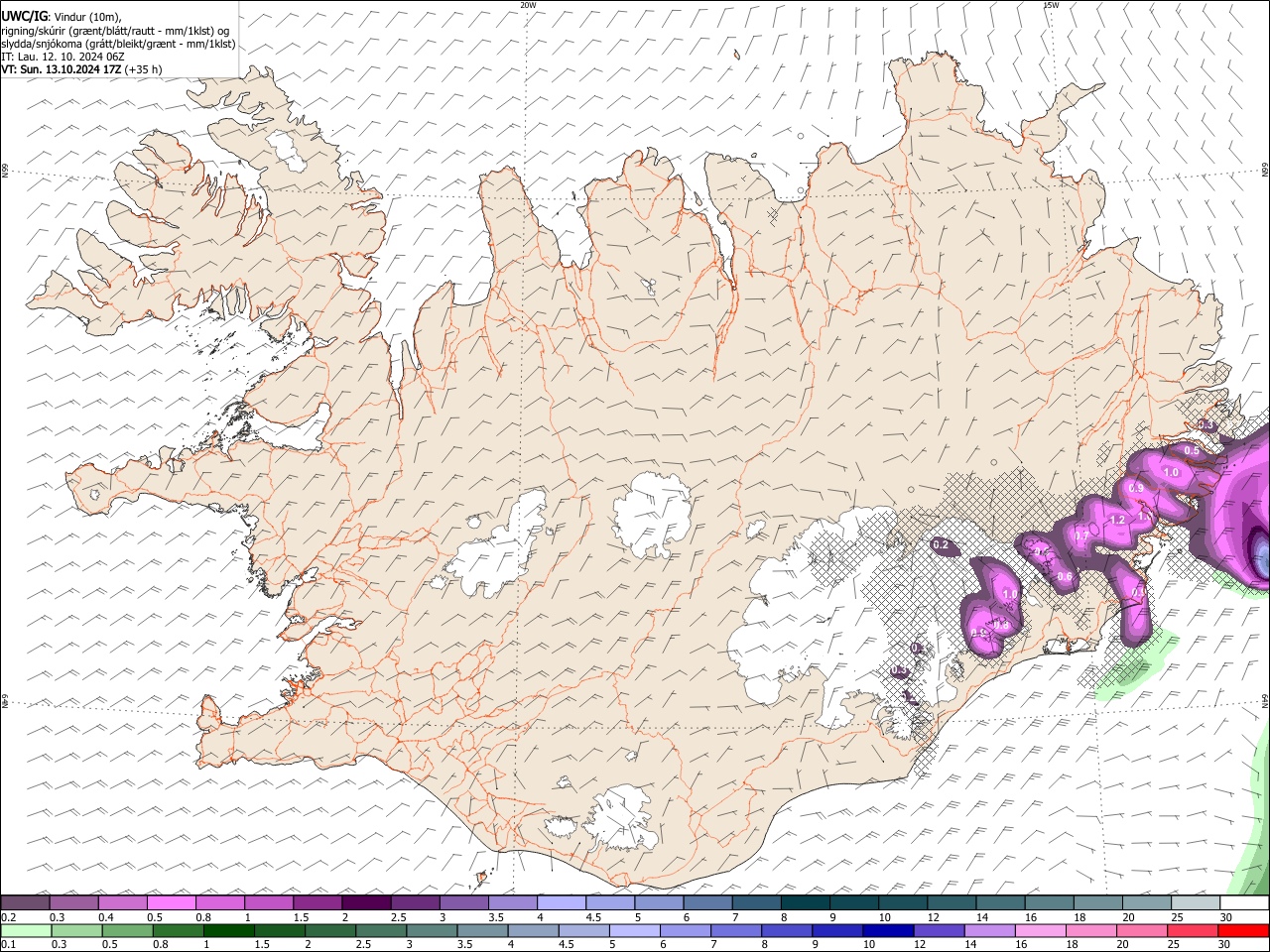
Task: Click the darkest green bottom-row swatch at 1
Action: tap(229, 931)
